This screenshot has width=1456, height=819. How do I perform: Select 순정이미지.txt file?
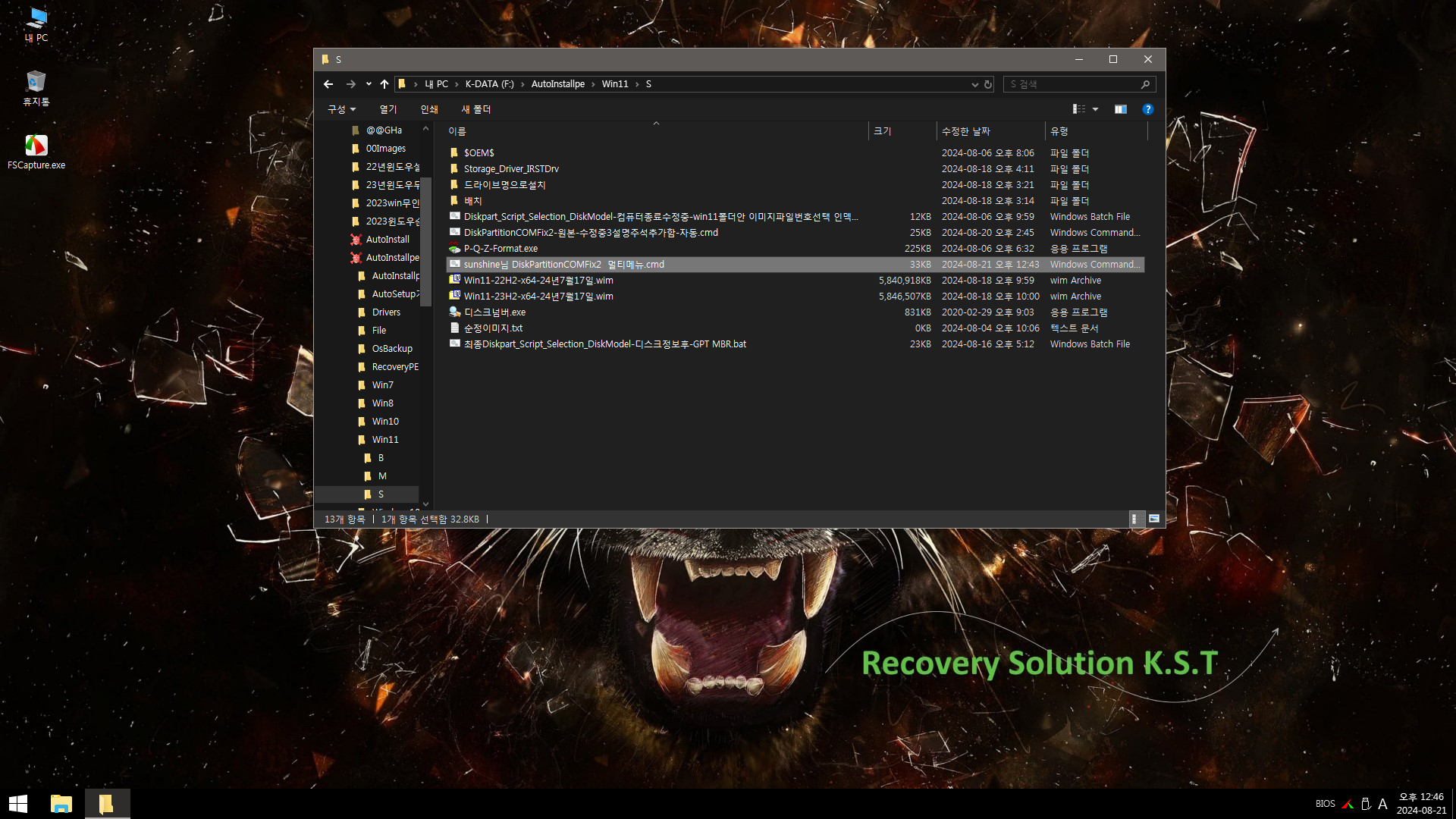pyautogui.click(x=795, y=328)
